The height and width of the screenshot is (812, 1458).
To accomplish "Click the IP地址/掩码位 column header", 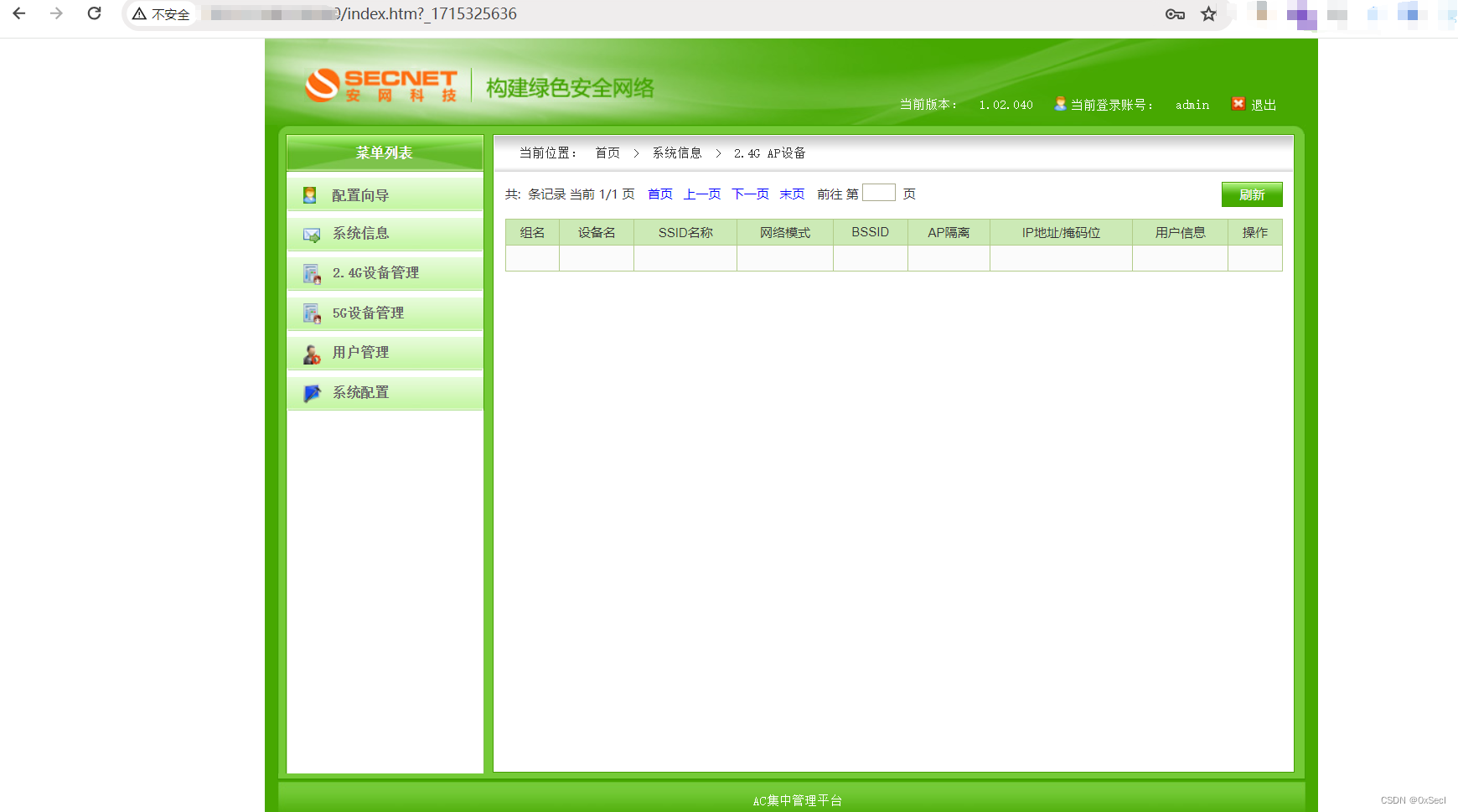I will tap(1061, 233).
